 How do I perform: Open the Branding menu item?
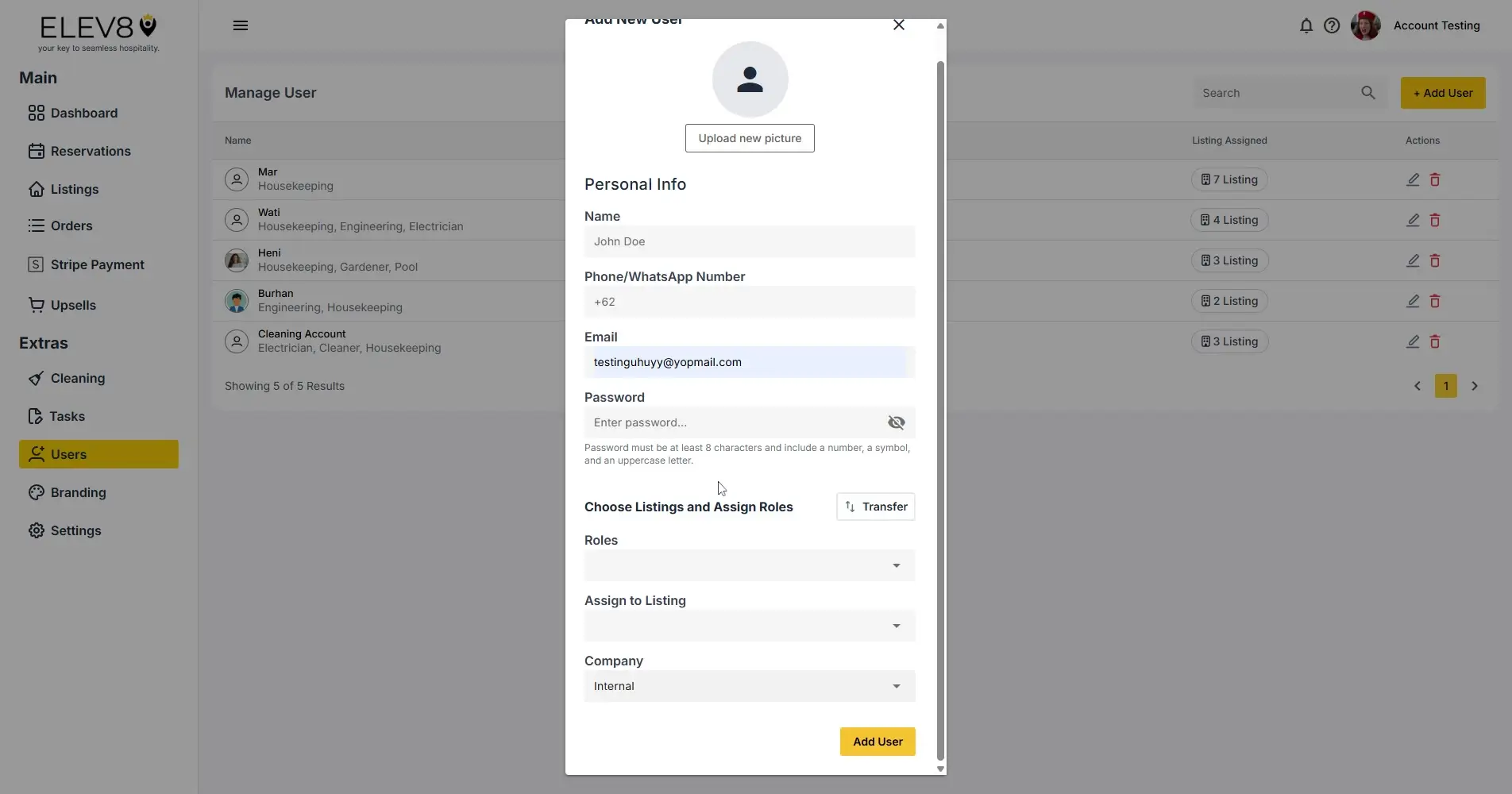coord(78,492)
